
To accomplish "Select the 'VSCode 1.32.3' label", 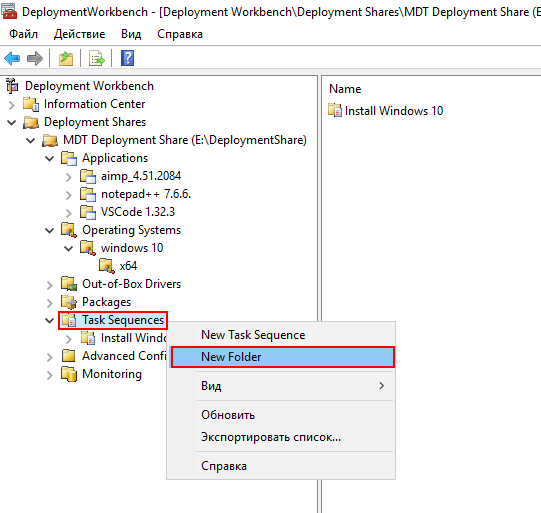I will tap(138, 212).
